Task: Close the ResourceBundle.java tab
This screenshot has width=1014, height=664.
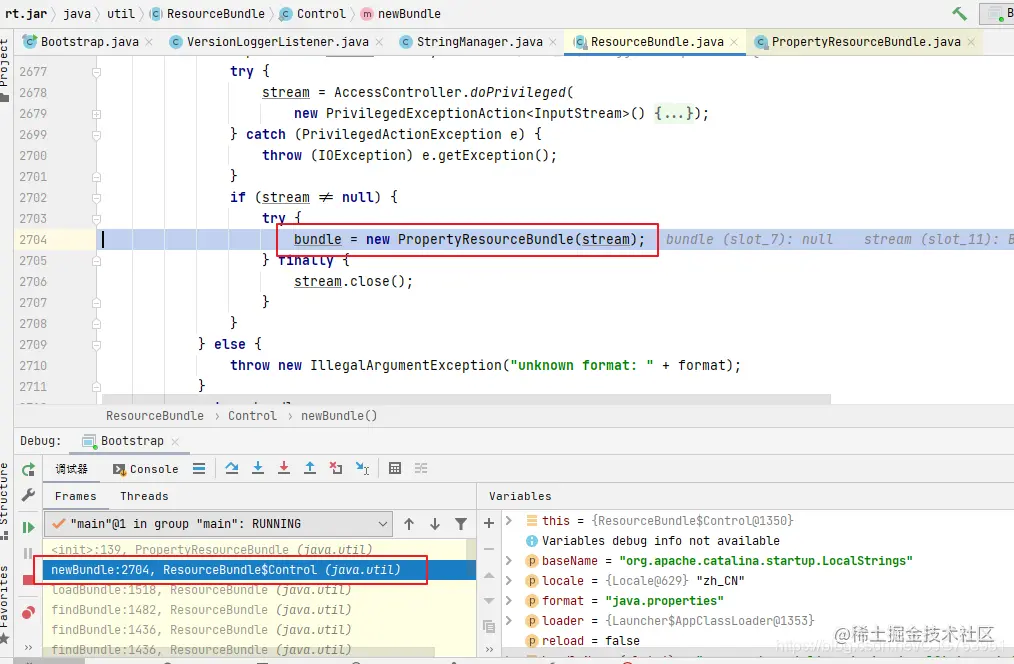Action: click(734, 42)
